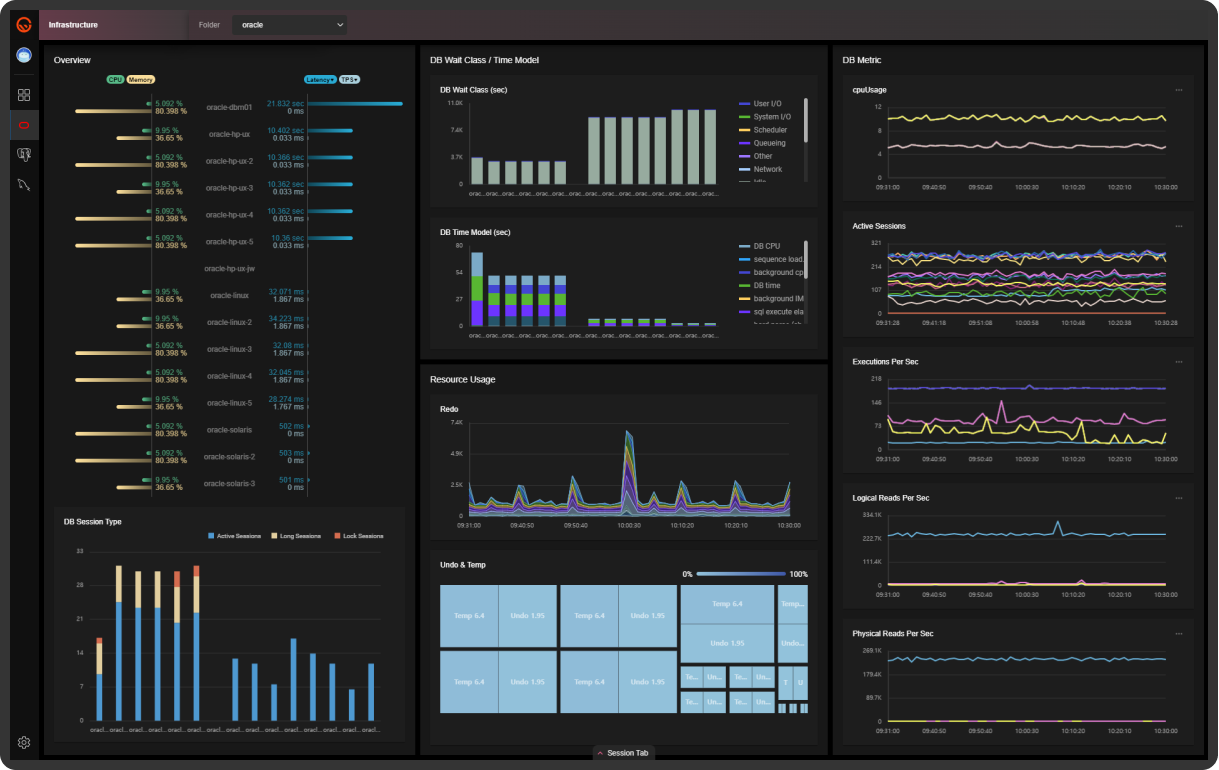Toggle the Network legend series
1219x770 pixels.
pos(760,169)
